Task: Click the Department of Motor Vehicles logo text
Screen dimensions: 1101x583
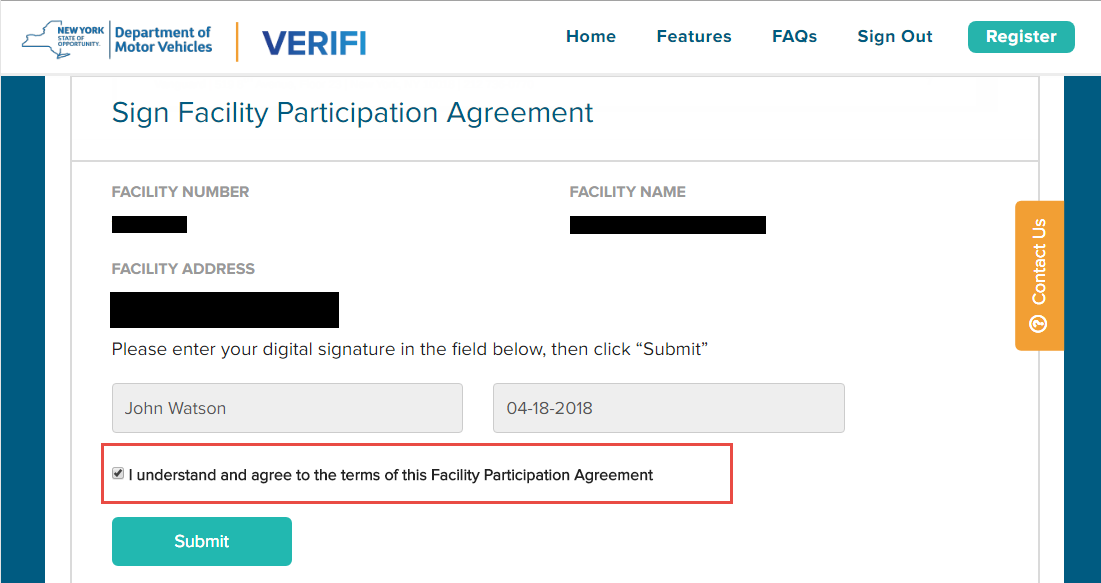Action: tap(163, 40)
